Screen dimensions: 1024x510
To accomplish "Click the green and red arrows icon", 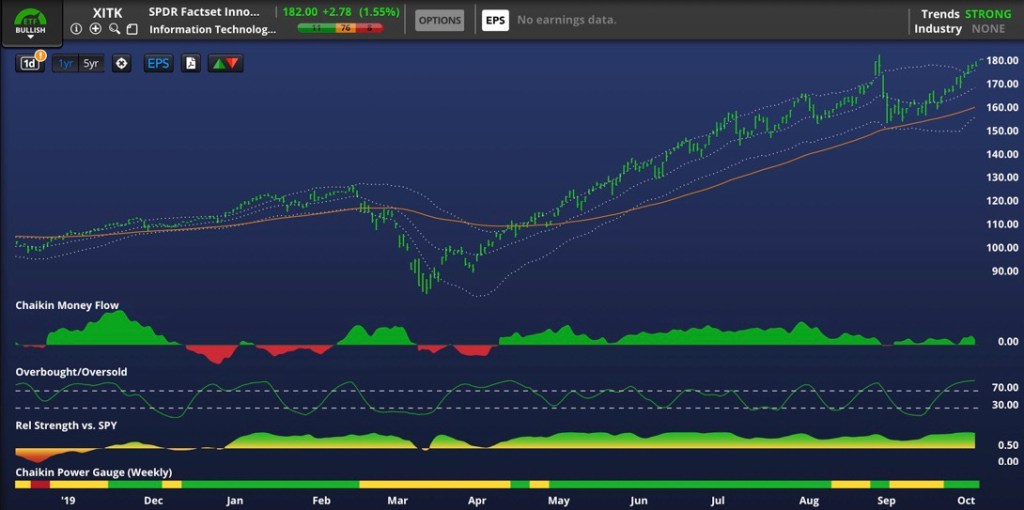I will (x=224, y=63).
